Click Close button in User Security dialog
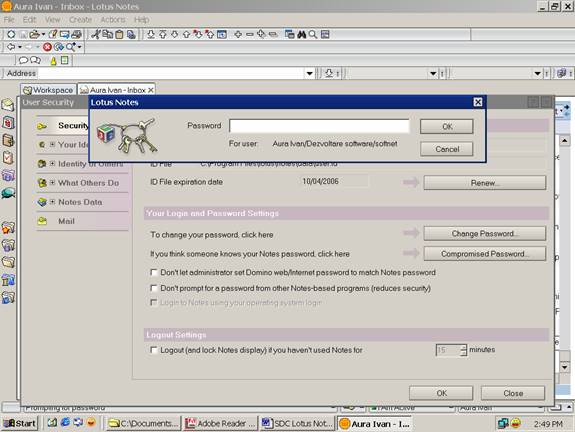This screenshot has width=575, height=432. pyautogui.click(x=513, y=393)
